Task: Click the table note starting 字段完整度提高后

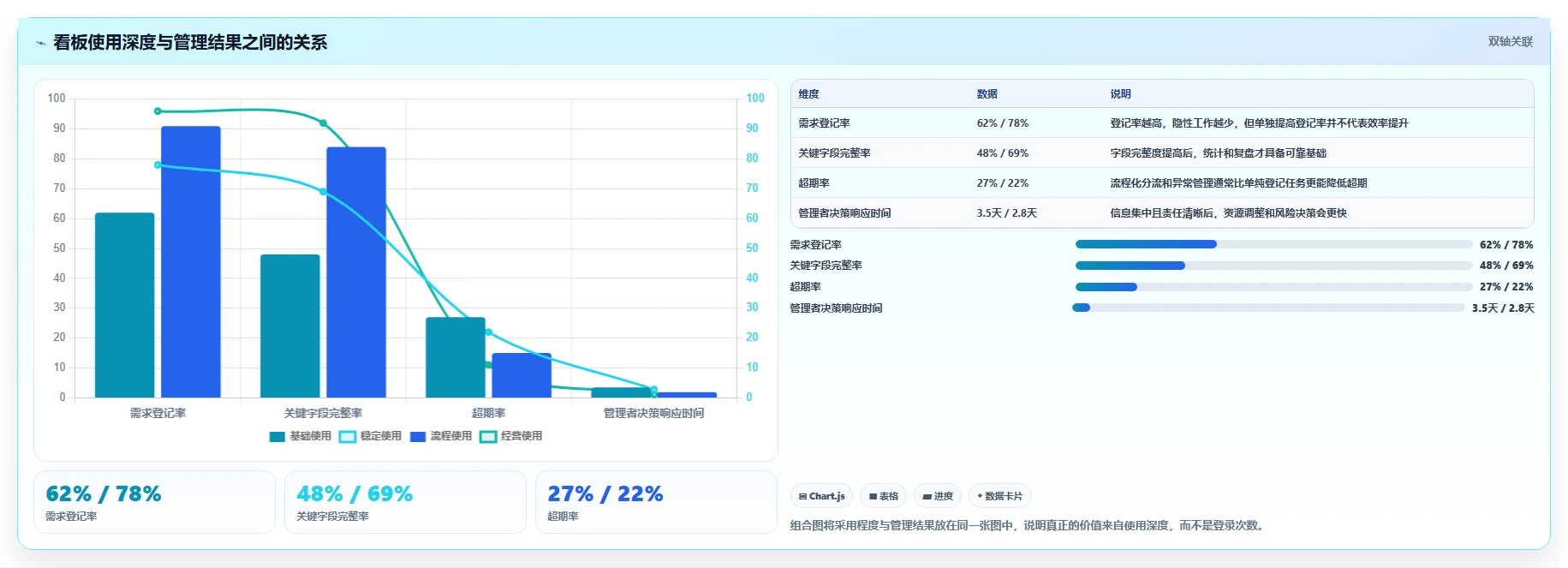Action: (1218, 153)
